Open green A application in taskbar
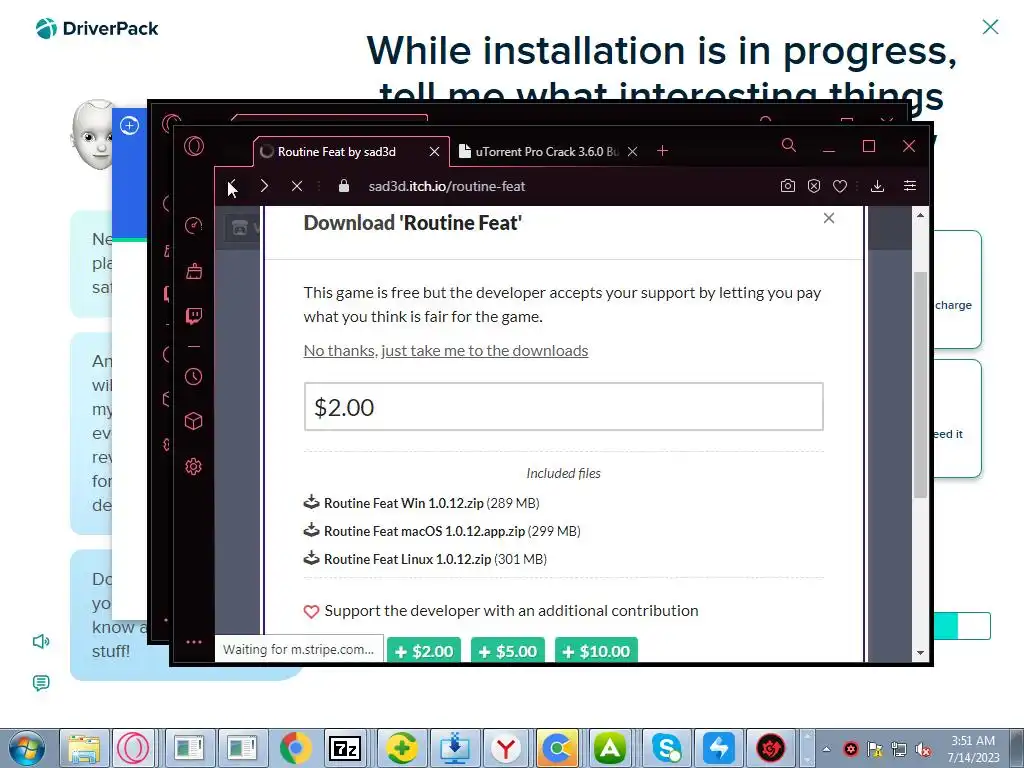Screen dimensions: 1024x768 coord(610,748)
